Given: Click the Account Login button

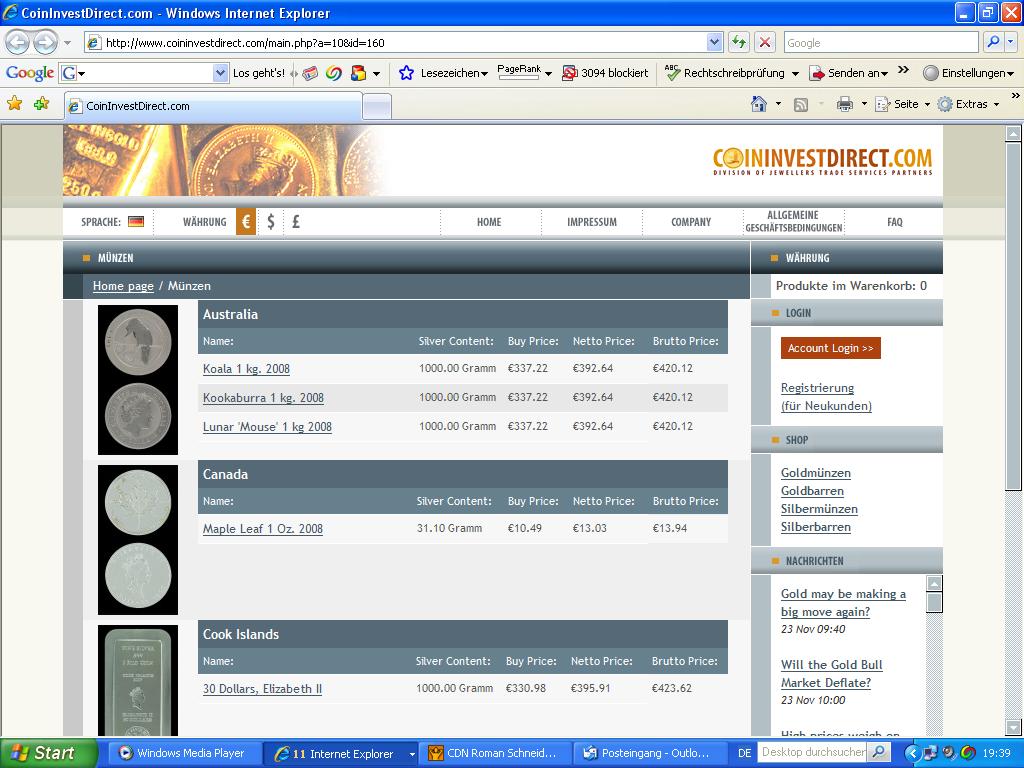Looking at the screenshot, I should [831, 348].
